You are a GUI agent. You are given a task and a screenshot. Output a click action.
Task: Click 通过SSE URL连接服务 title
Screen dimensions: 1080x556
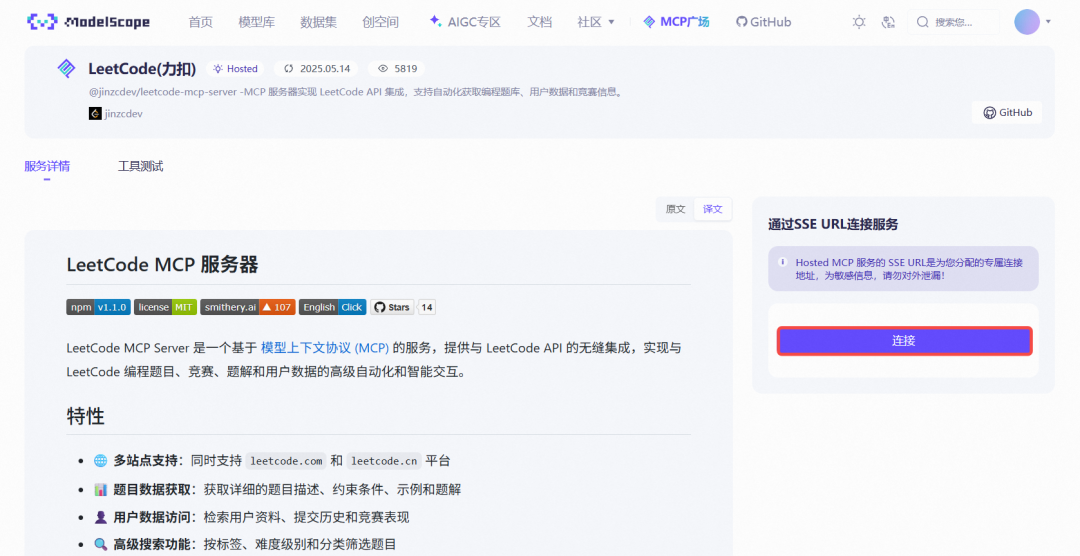click(x=833, y=225)
